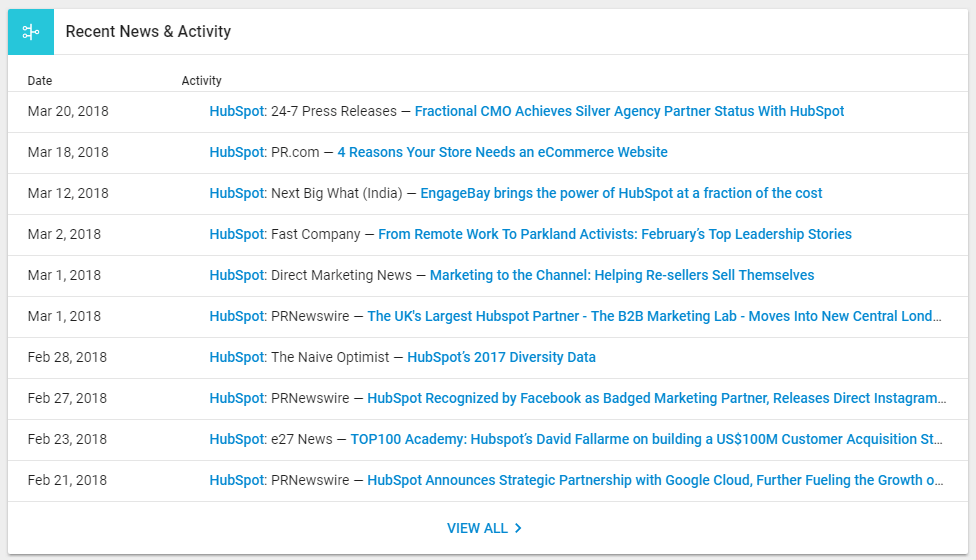Open HubSpot Google Cloud Partnership article
Screen dimensions: 976x560
655,481
